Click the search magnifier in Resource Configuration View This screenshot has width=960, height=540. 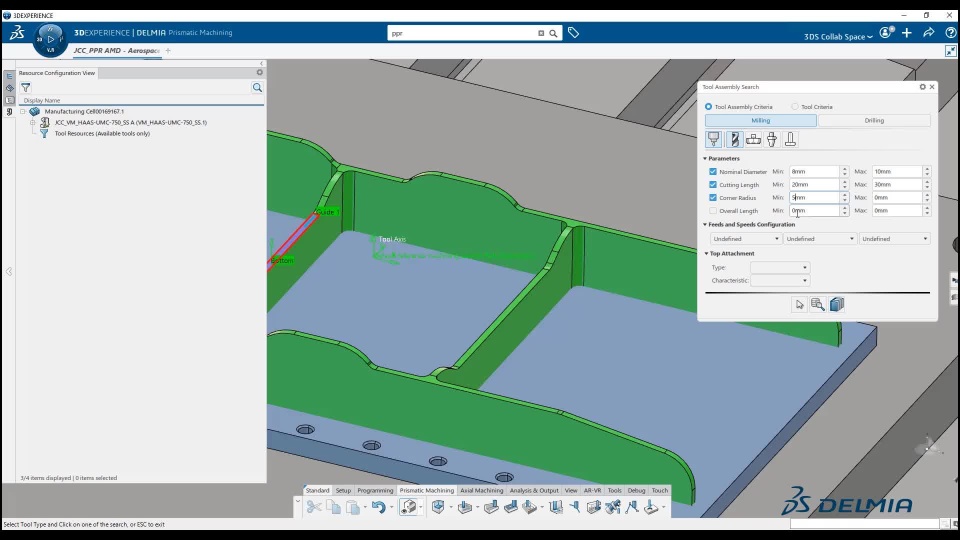257,88
